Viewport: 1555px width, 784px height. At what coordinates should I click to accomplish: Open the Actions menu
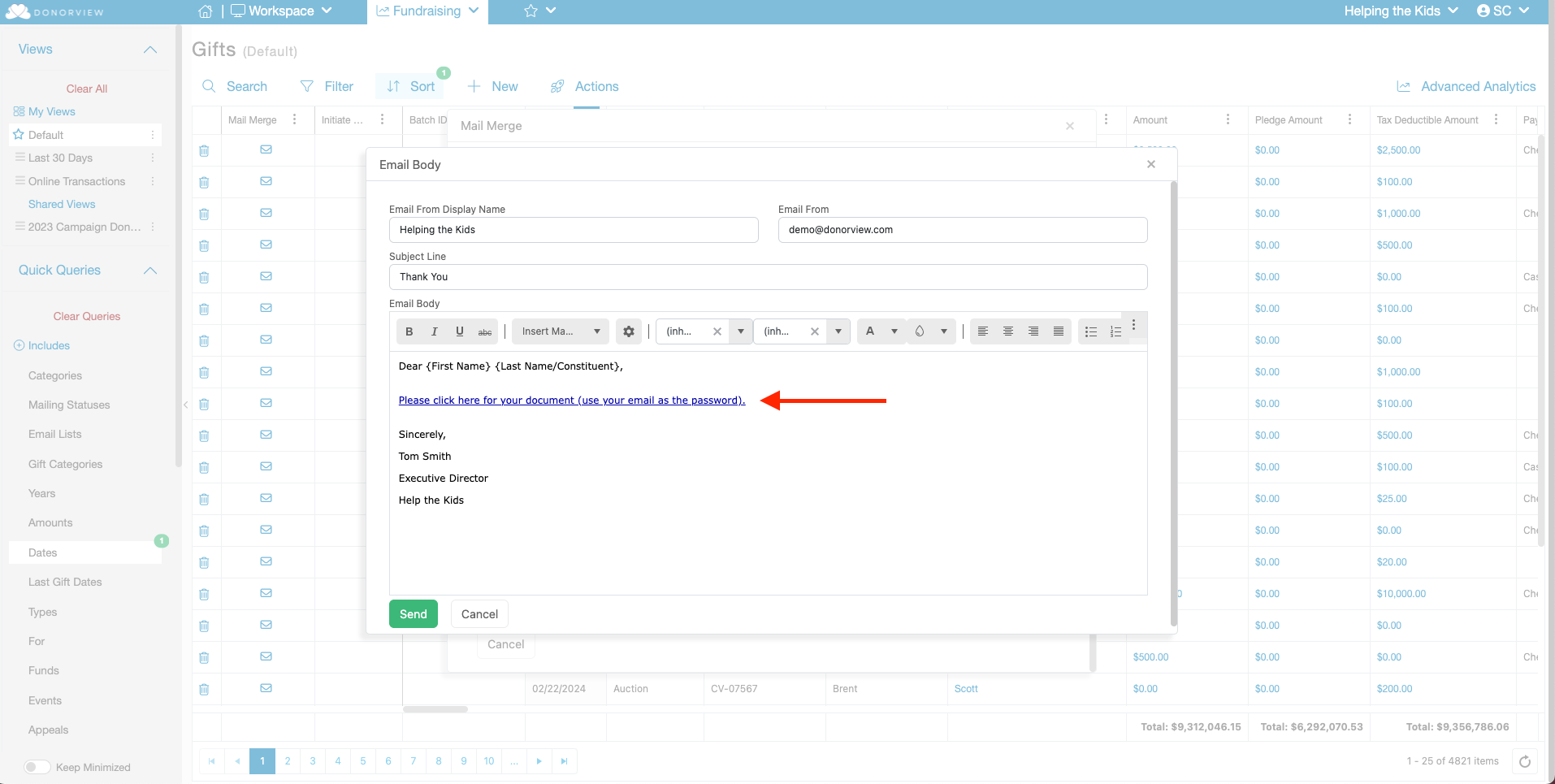click(585, 87)
